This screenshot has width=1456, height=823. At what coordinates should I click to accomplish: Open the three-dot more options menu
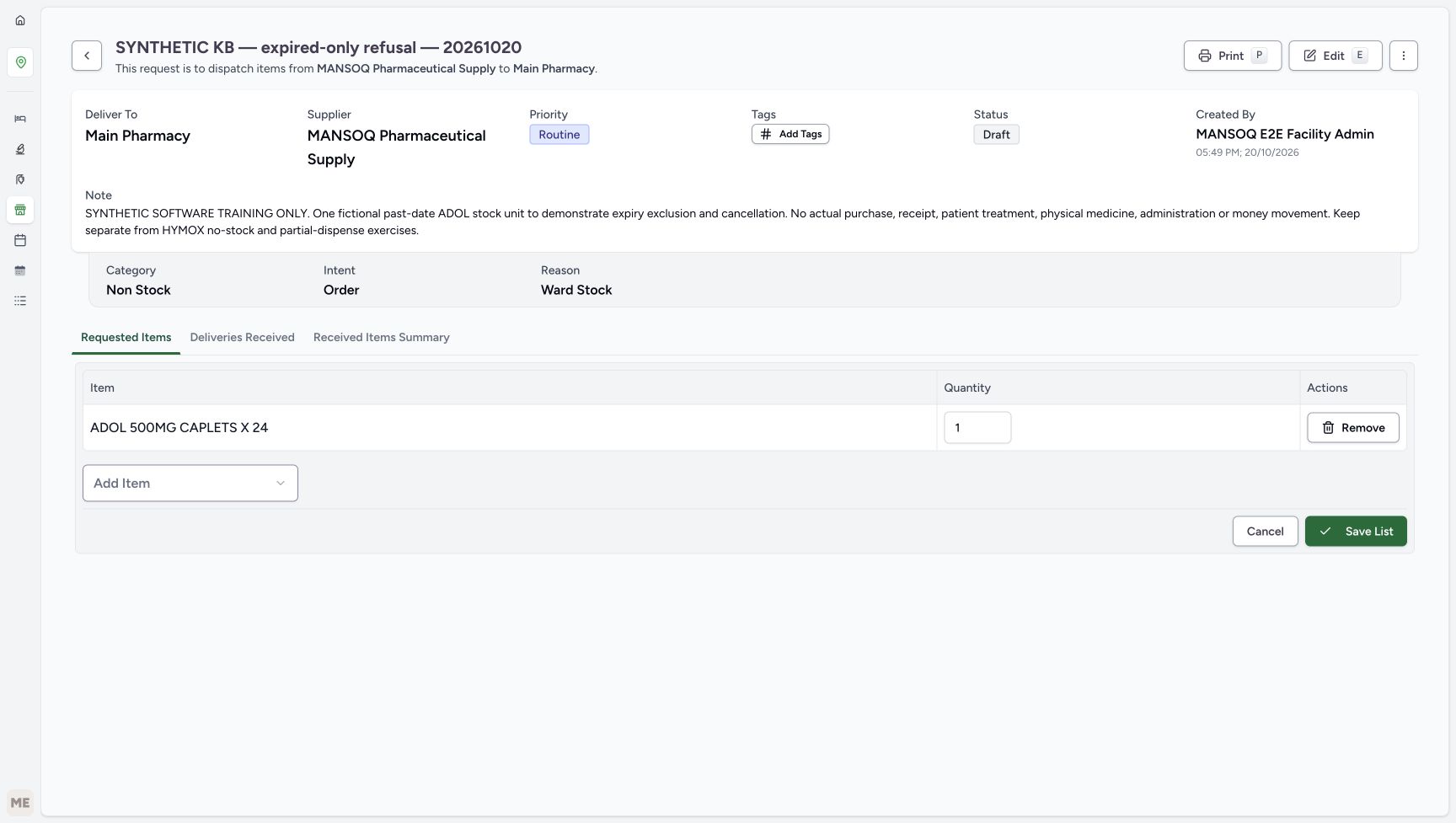[x=1403, y=56]
